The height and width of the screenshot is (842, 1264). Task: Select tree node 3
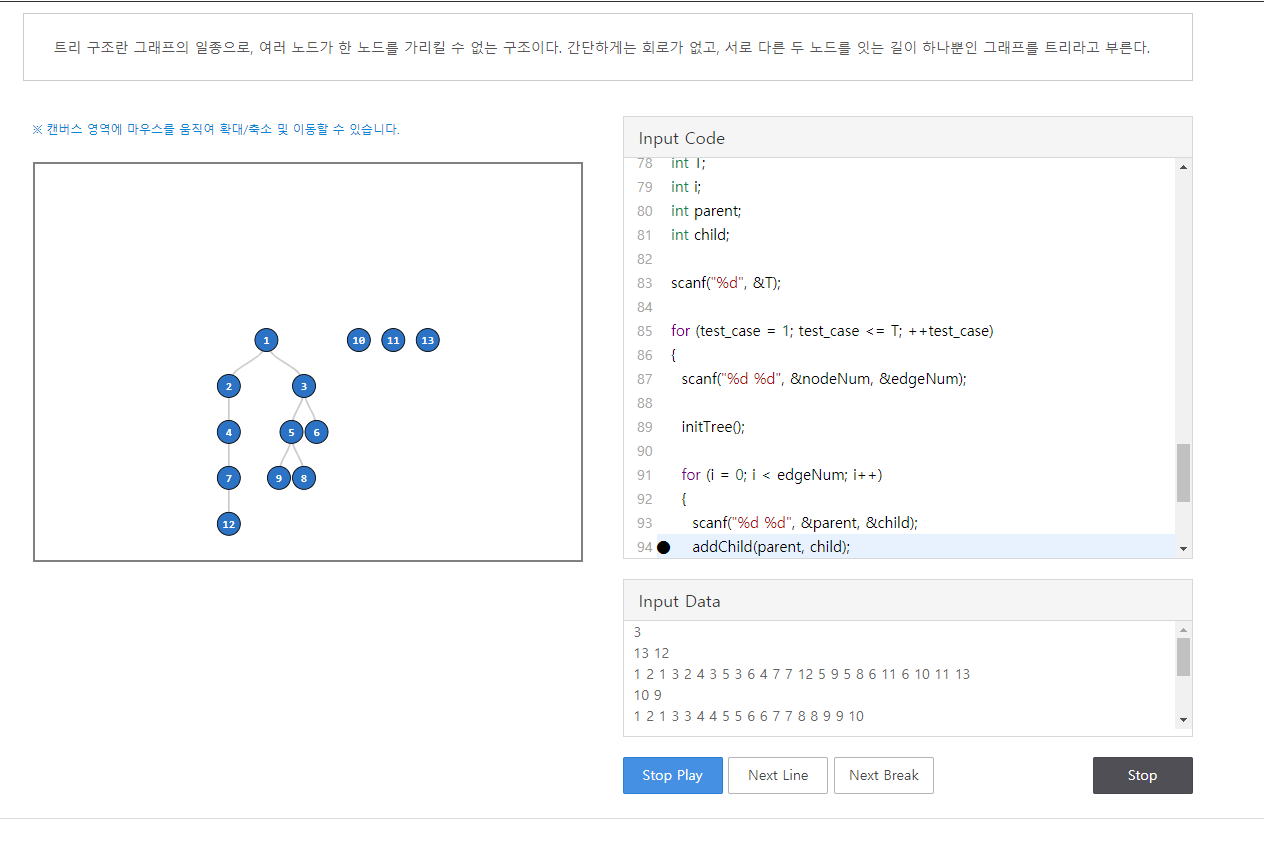(x=304, y=386)
